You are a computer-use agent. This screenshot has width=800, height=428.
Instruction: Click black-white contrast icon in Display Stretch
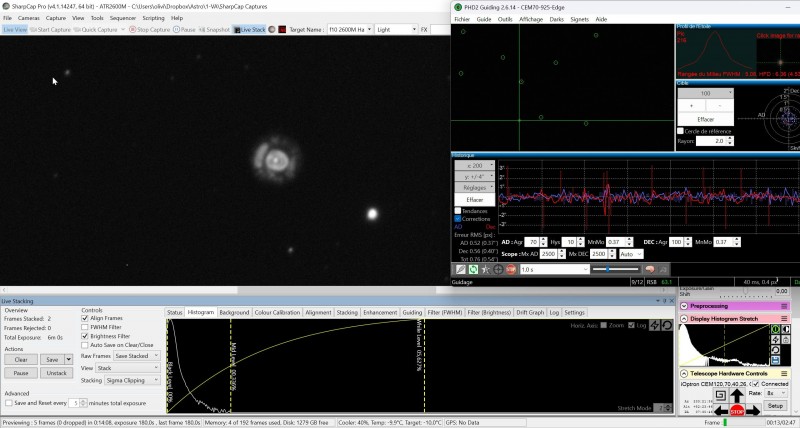[x=786, y=330]
